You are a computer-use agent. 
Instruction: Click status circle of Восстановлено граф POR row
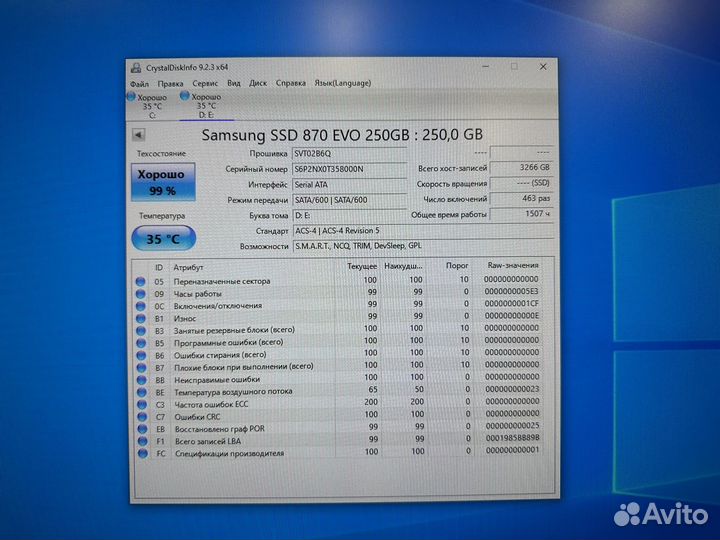pyautogui.click(x=142, y=429)
